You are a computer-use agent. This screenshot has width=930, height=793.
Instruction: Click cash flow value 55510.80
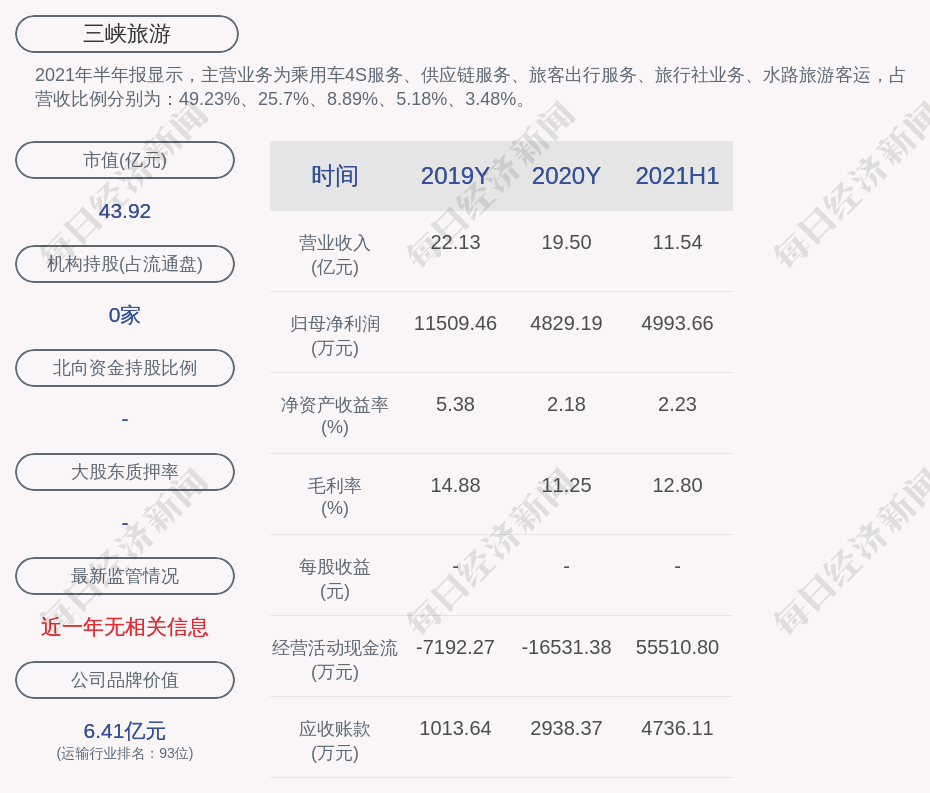click(x=677, y=647)
